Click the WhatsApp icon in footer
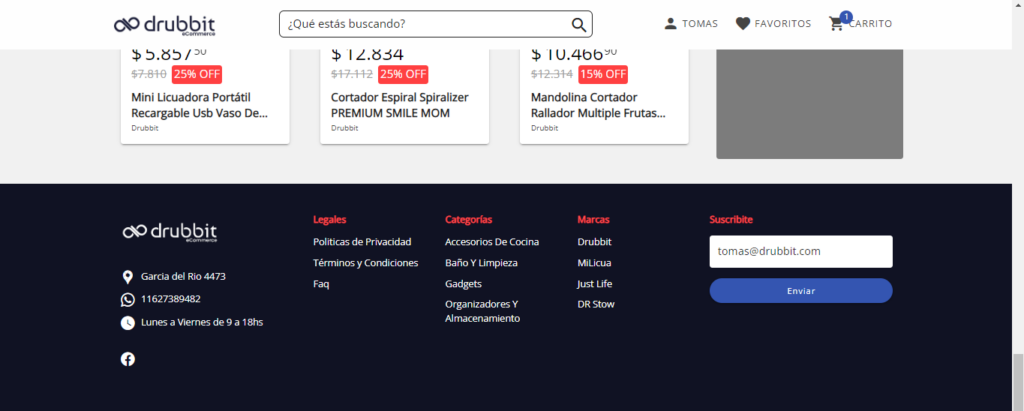 click(x=128, y=299)
